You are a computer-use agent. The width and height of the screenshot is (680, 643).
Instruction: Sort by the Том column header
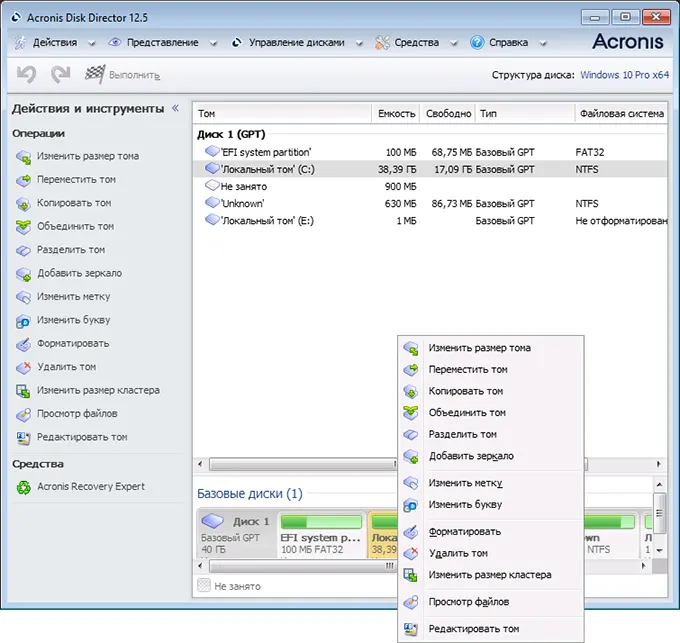(282, 114)
